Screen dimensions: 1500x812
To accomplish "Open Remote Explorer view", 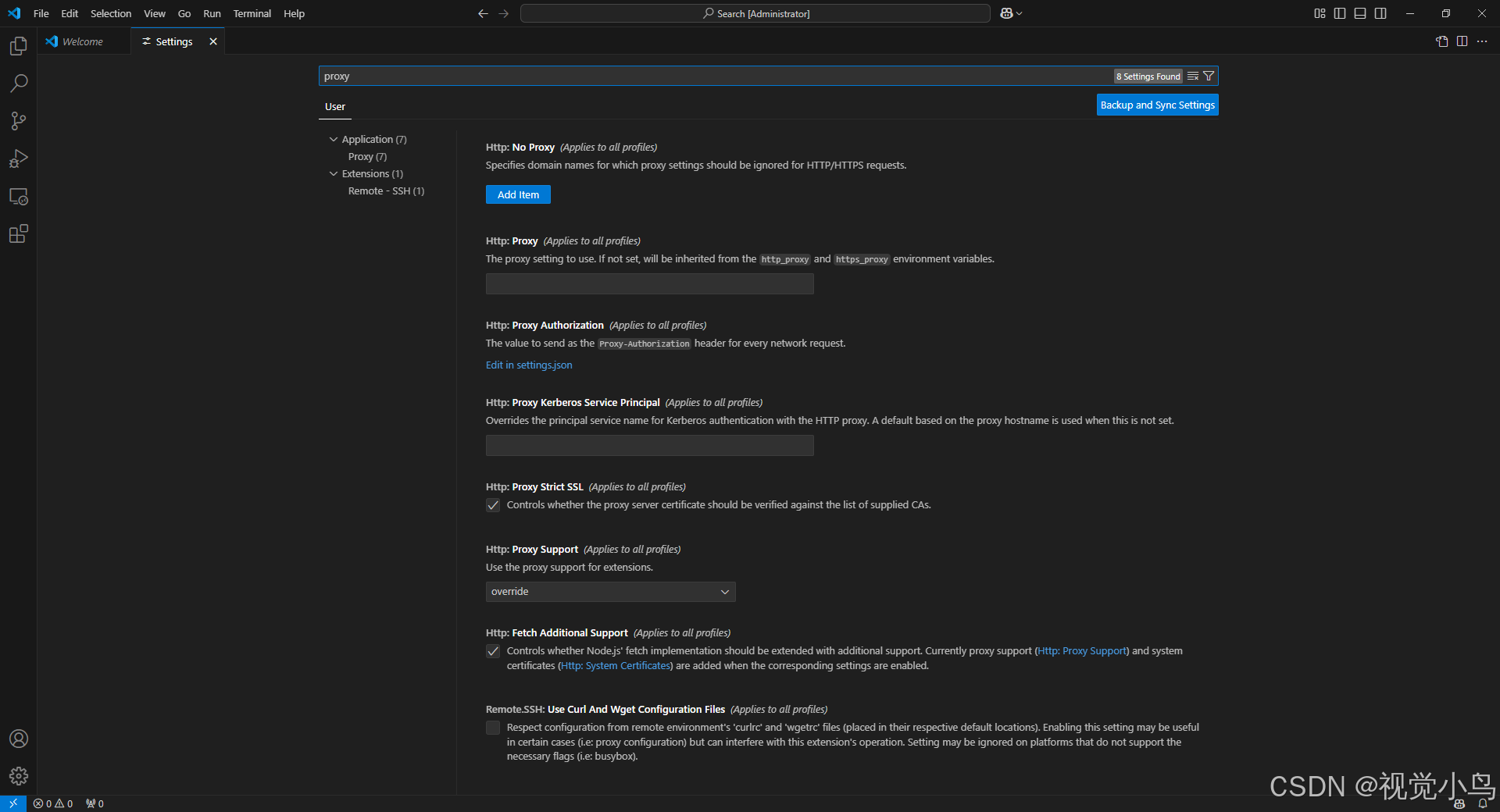I will click(x=19, y=197).
